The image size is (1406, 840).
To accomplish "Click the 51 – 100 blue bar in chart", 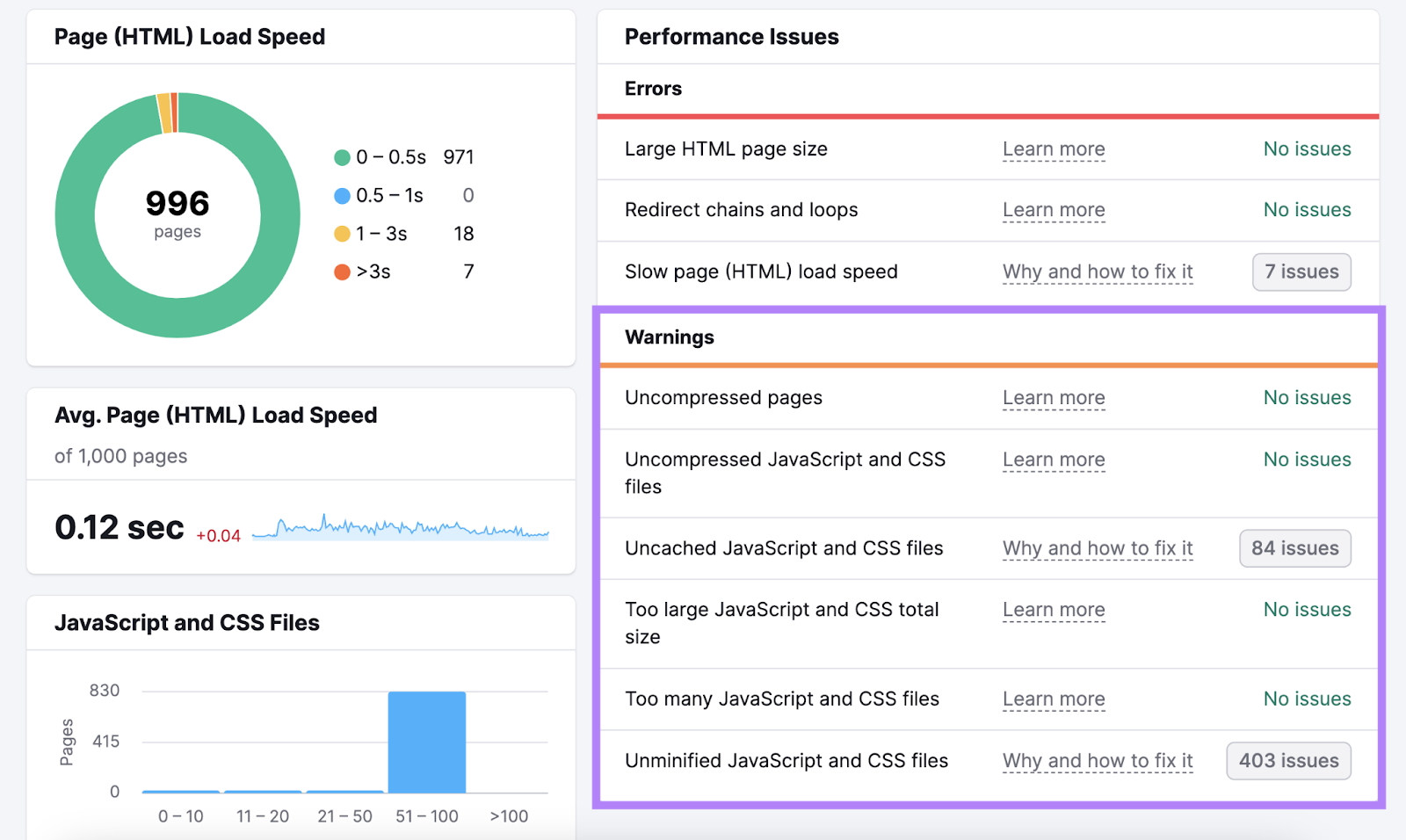I will (427, 742).
